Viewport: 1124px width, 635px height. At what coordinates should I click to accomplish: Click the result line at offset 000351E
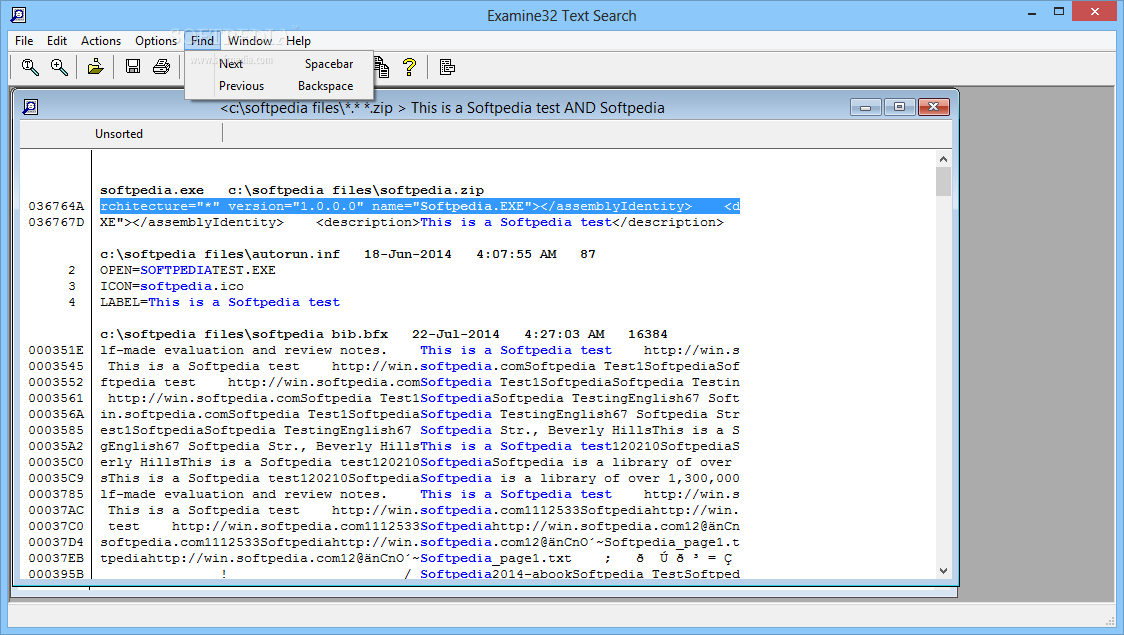point(419,350)
